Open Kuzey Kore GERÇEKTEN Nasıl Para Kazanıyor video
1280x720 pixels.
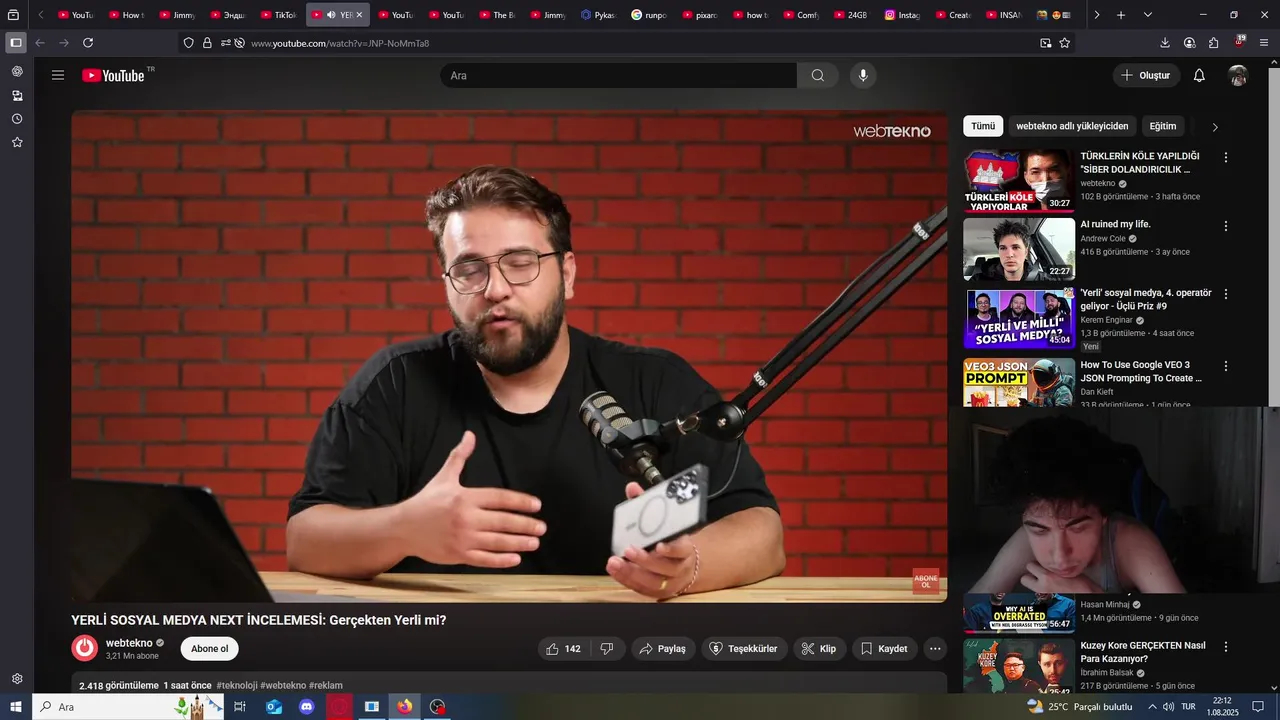1141,652
